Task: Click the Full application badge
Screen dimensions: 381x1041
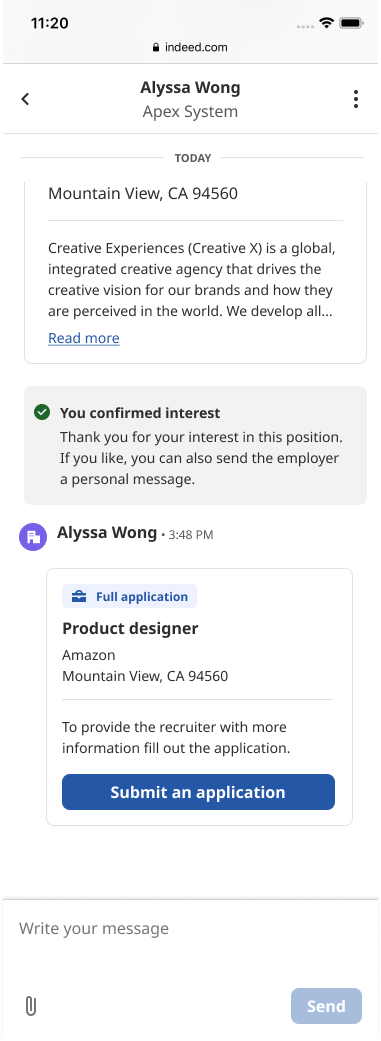Action: [129, 596]
